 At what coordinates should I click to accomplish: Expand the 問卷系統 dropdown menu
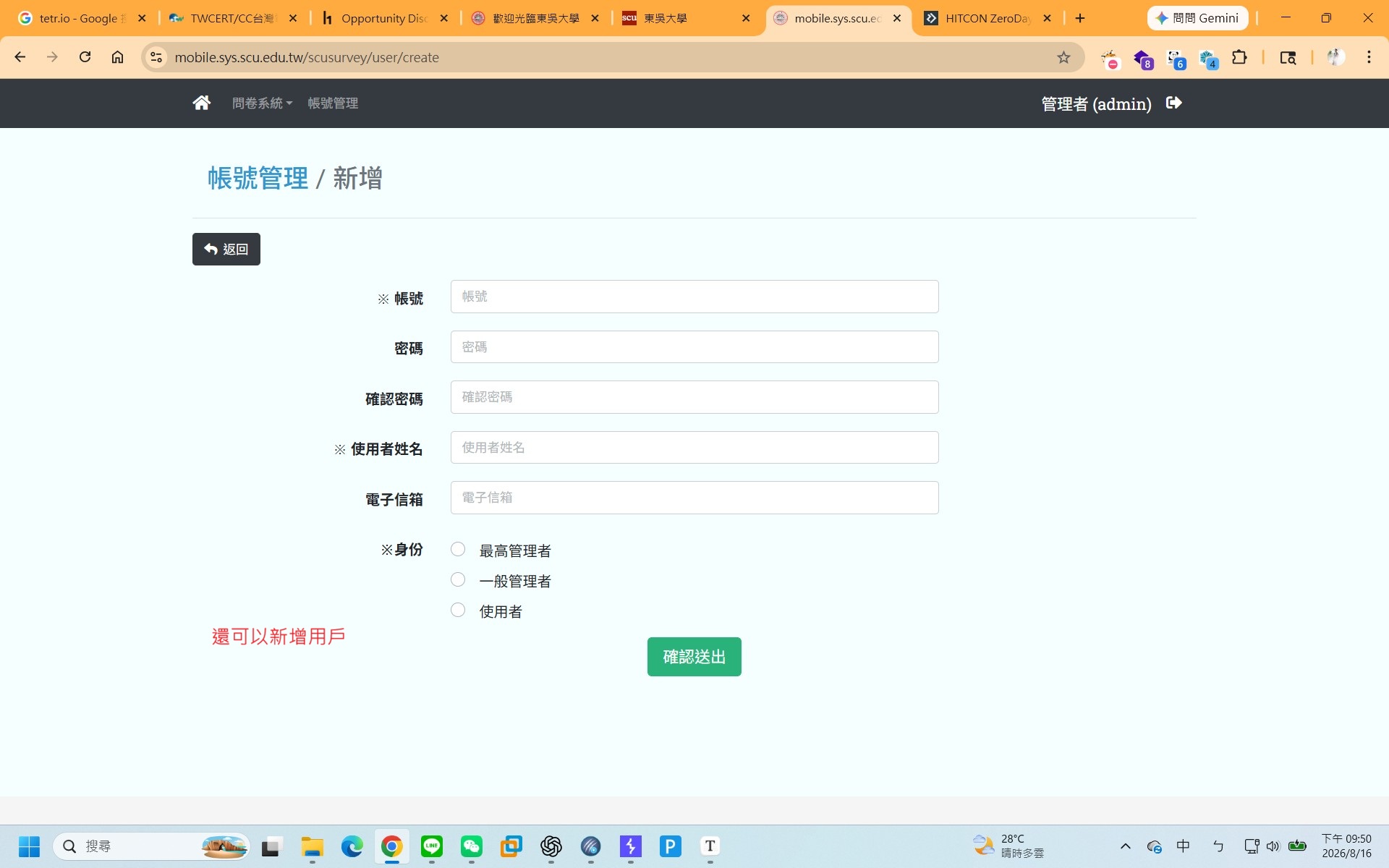[262, 103]
